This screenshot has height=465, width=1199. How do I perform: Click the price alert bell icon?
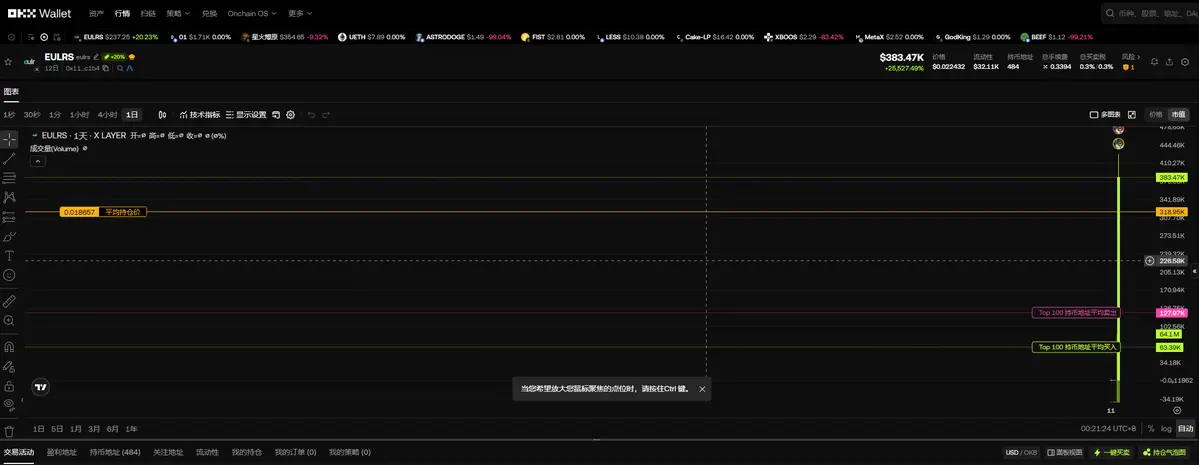tap(1155, 62)
